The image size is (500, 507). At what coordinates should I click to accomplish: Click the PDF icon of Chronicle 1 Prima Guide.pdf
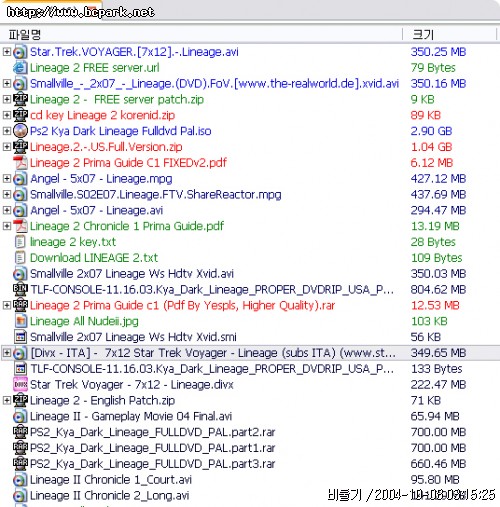click(20, 226)
